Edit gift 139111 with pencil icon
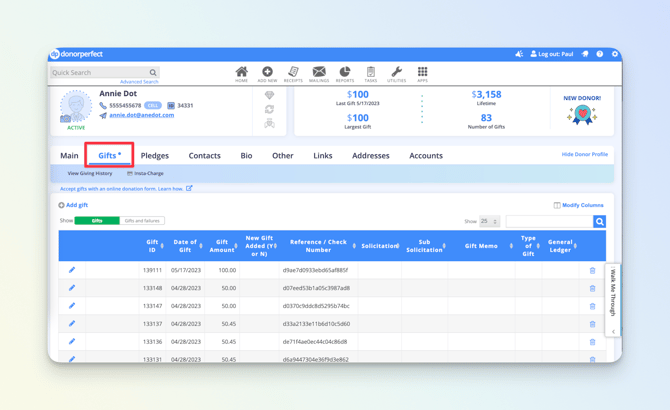The height and width of the screenshot is (410, 670). (x=72, y=270)
